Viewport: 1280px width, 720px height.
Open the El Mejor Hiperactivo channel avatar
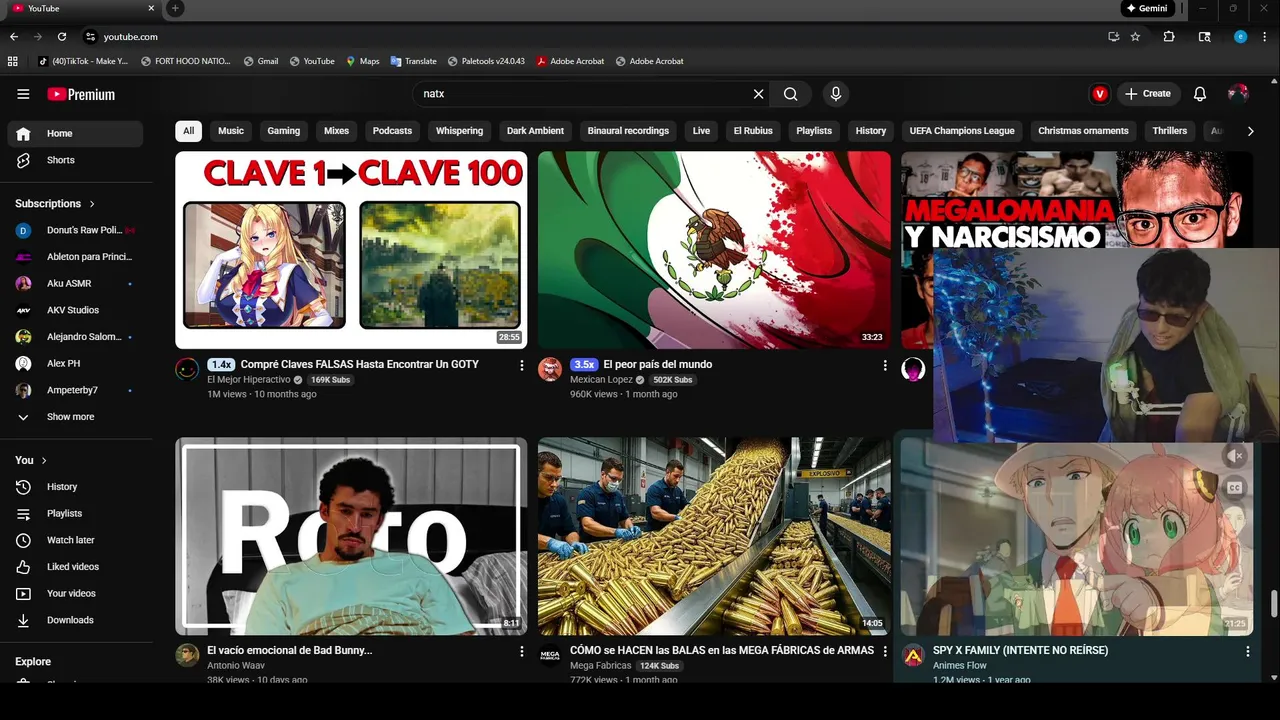pos(187,369)
